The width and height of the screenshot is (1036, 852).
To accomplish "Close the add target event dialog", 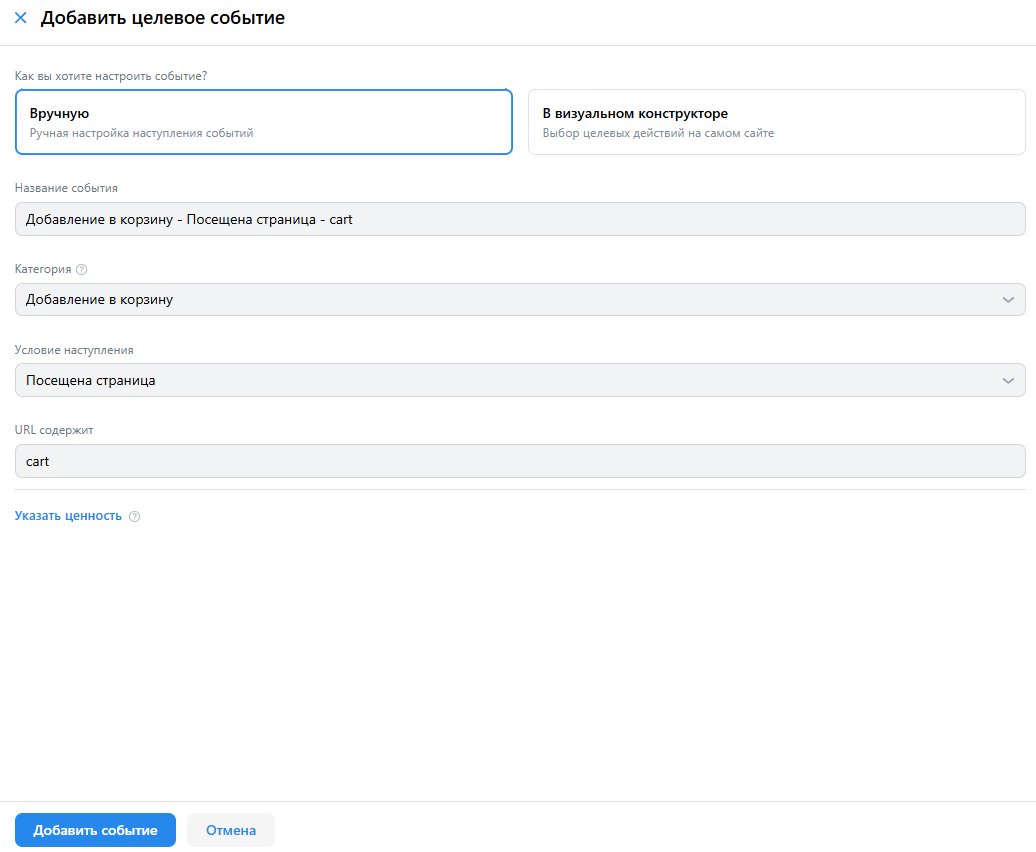I will tap(20, 18).
